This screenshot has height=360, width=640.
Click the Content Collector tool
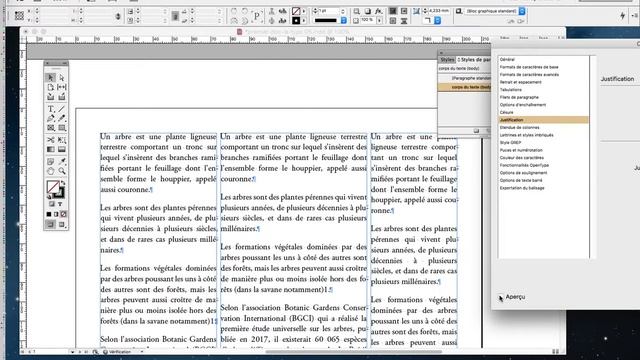coord(51,97)
